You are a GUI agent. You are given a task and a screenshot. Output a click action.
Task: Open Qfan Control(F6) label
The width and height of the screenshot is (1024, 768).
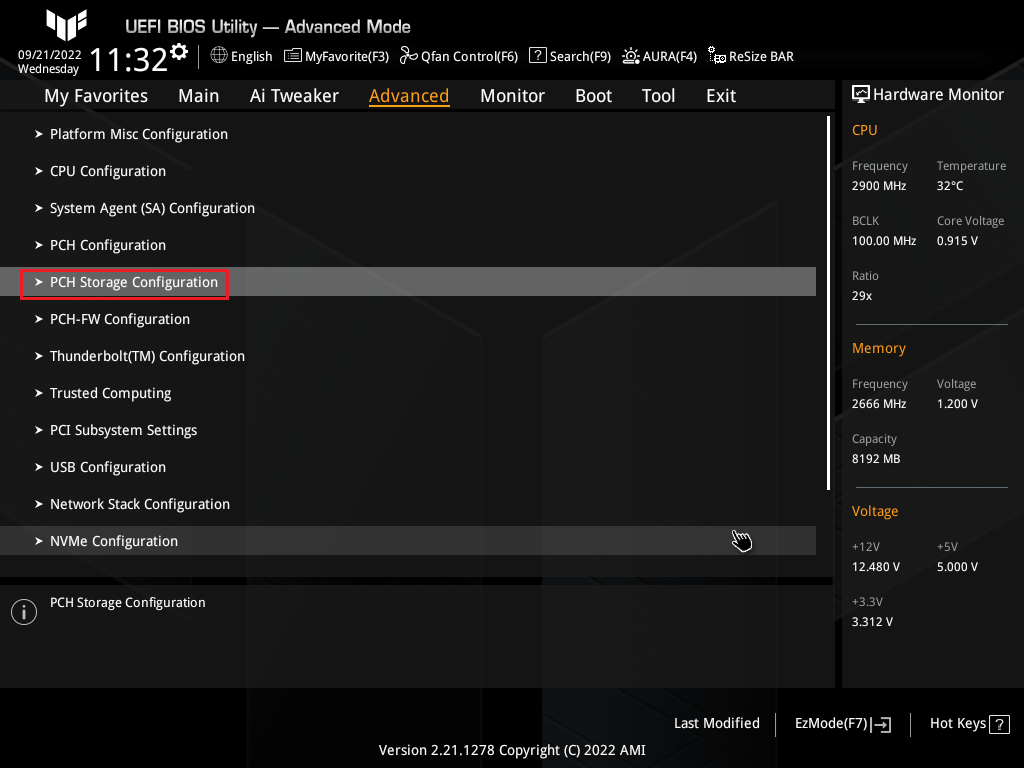469,57
